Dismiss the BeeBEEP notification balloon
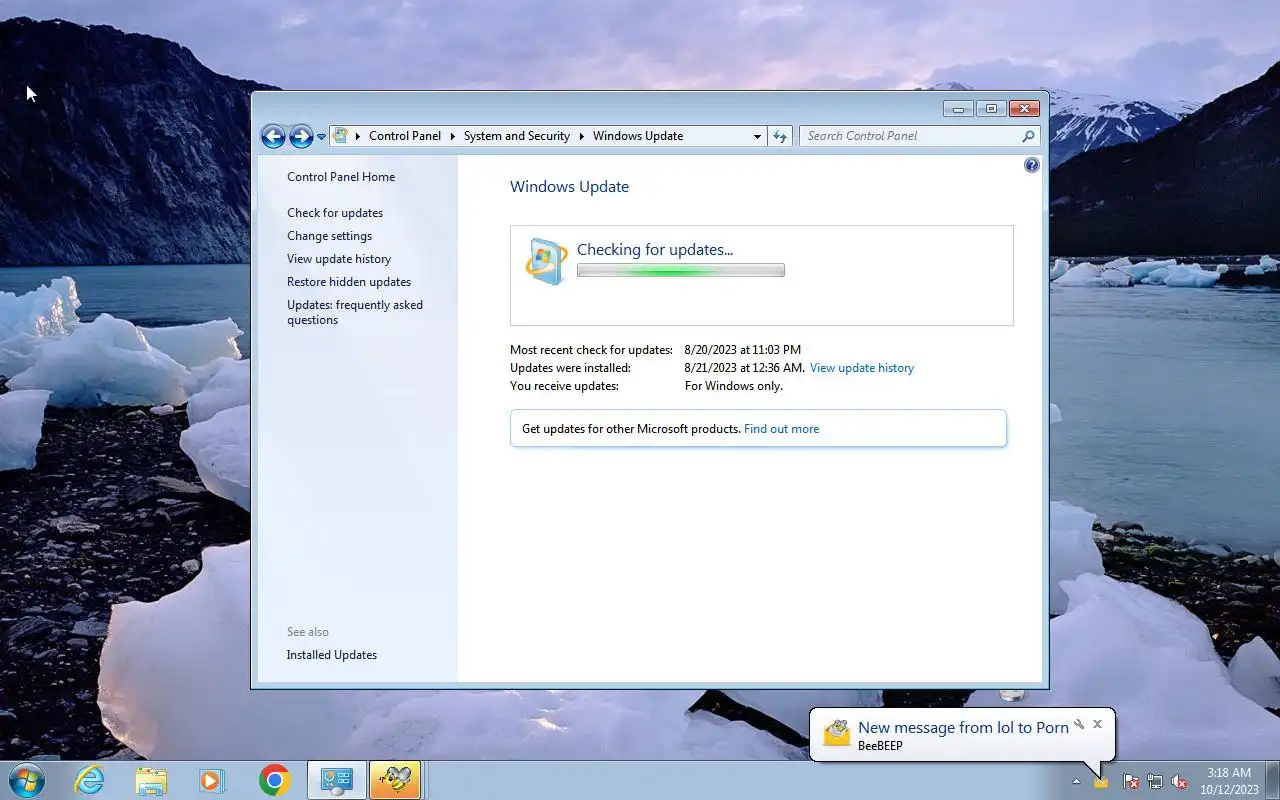Screen dimensions: 1280x800 point(1097,724)
